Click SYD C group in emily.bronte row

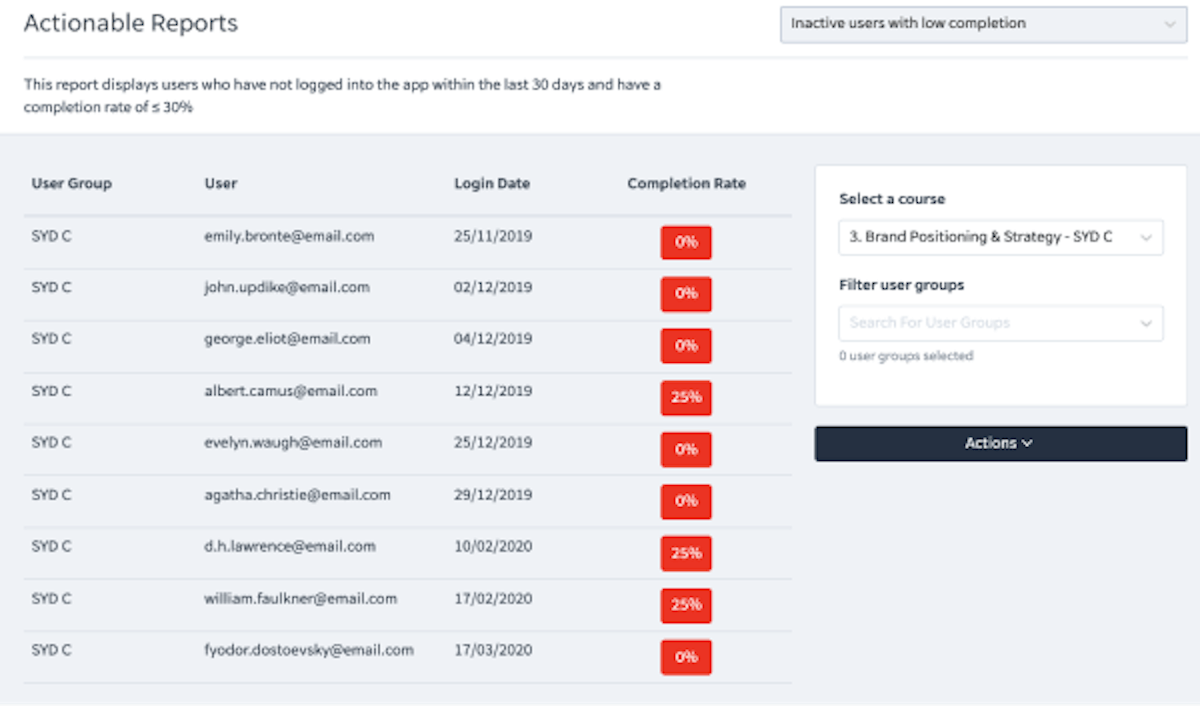[51, 236]
